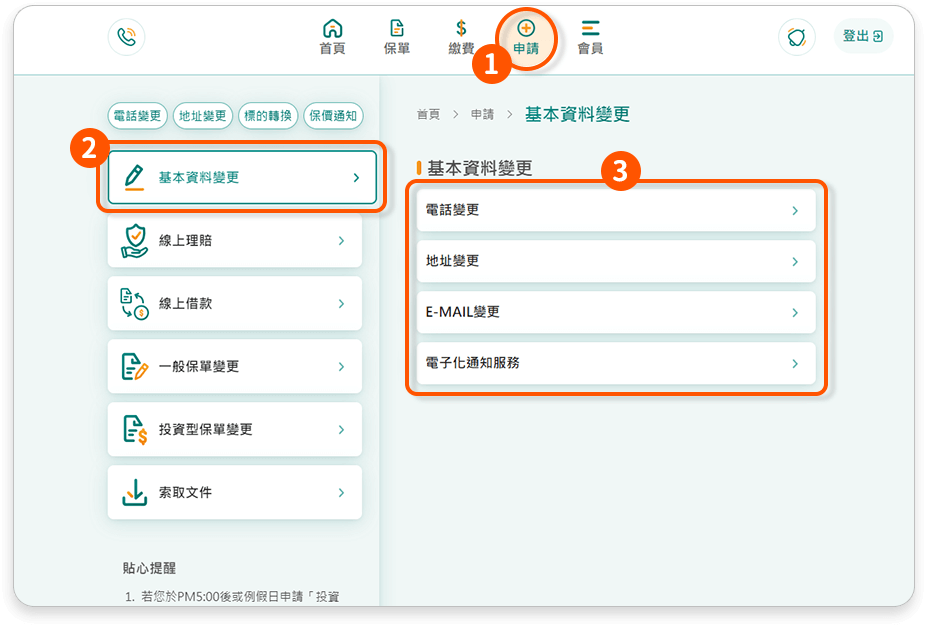Click the 登出 logout button
Screen dimensions: 926x626
click(863, 37)
